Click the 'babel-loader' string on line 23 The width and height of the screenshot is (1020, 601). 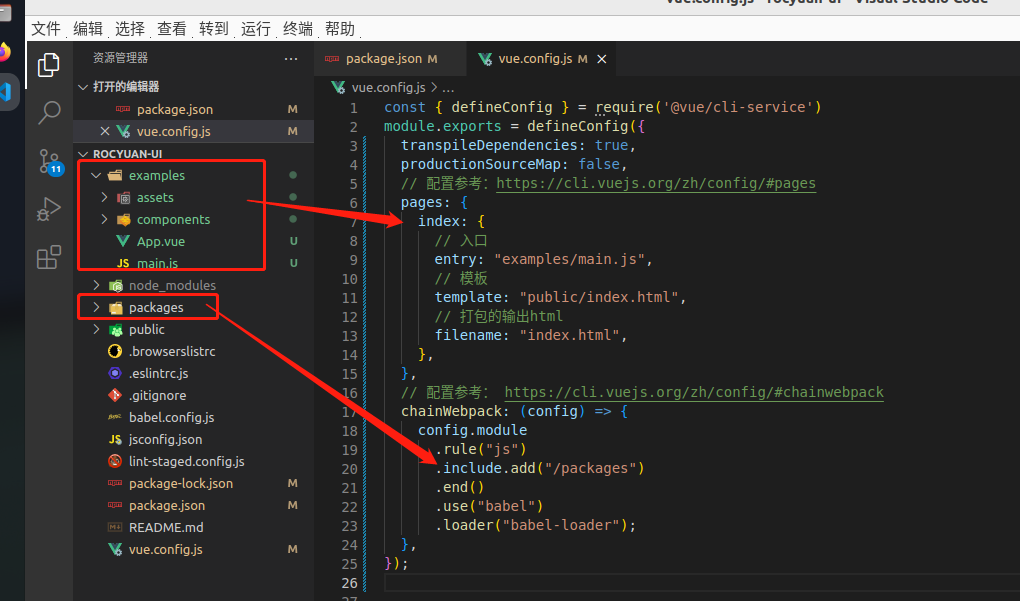click(x=561, y=525)
